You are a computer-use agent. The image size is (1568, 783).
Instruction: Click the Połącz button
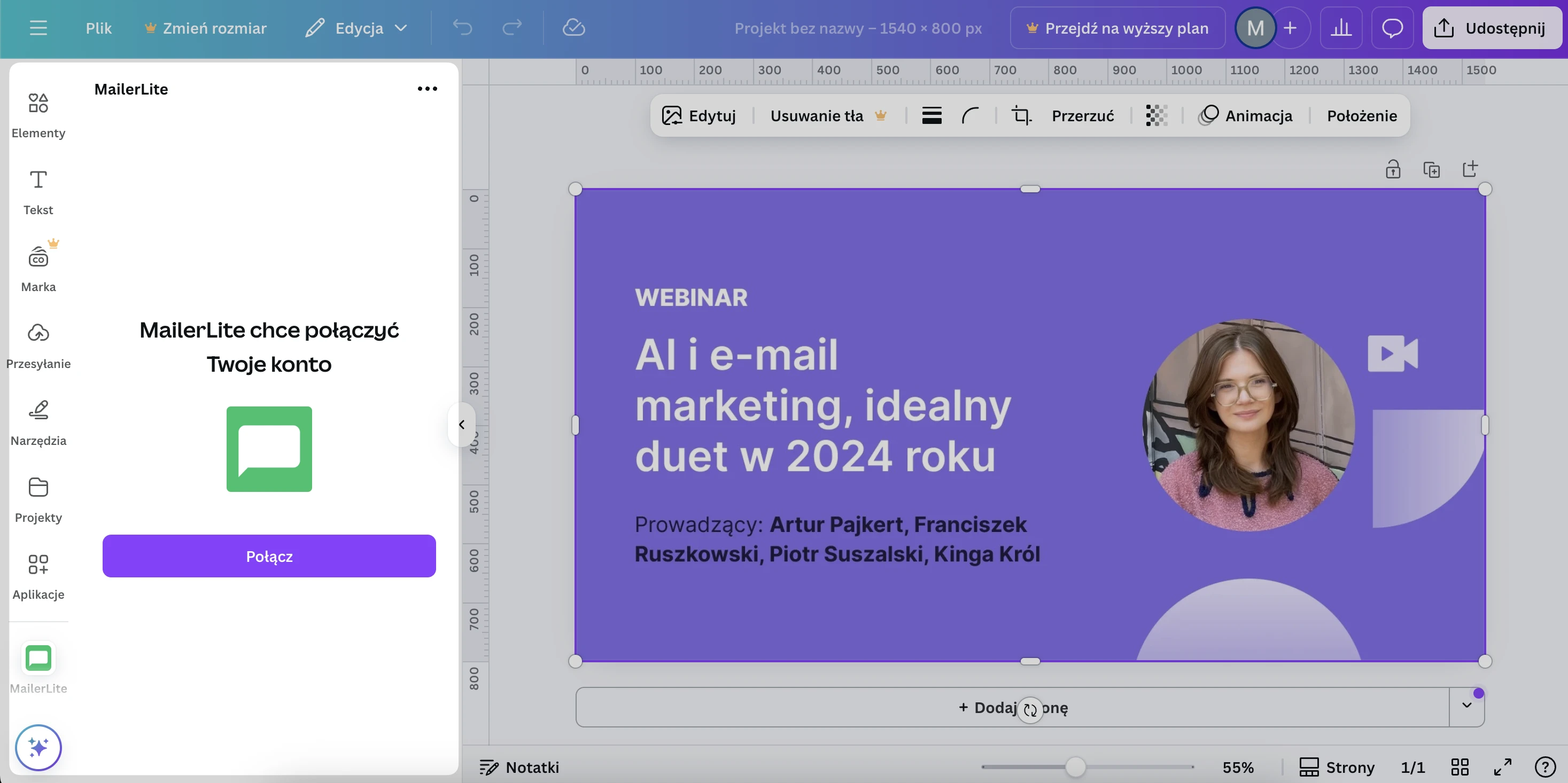pyautogui.click(x=269, y=556)
